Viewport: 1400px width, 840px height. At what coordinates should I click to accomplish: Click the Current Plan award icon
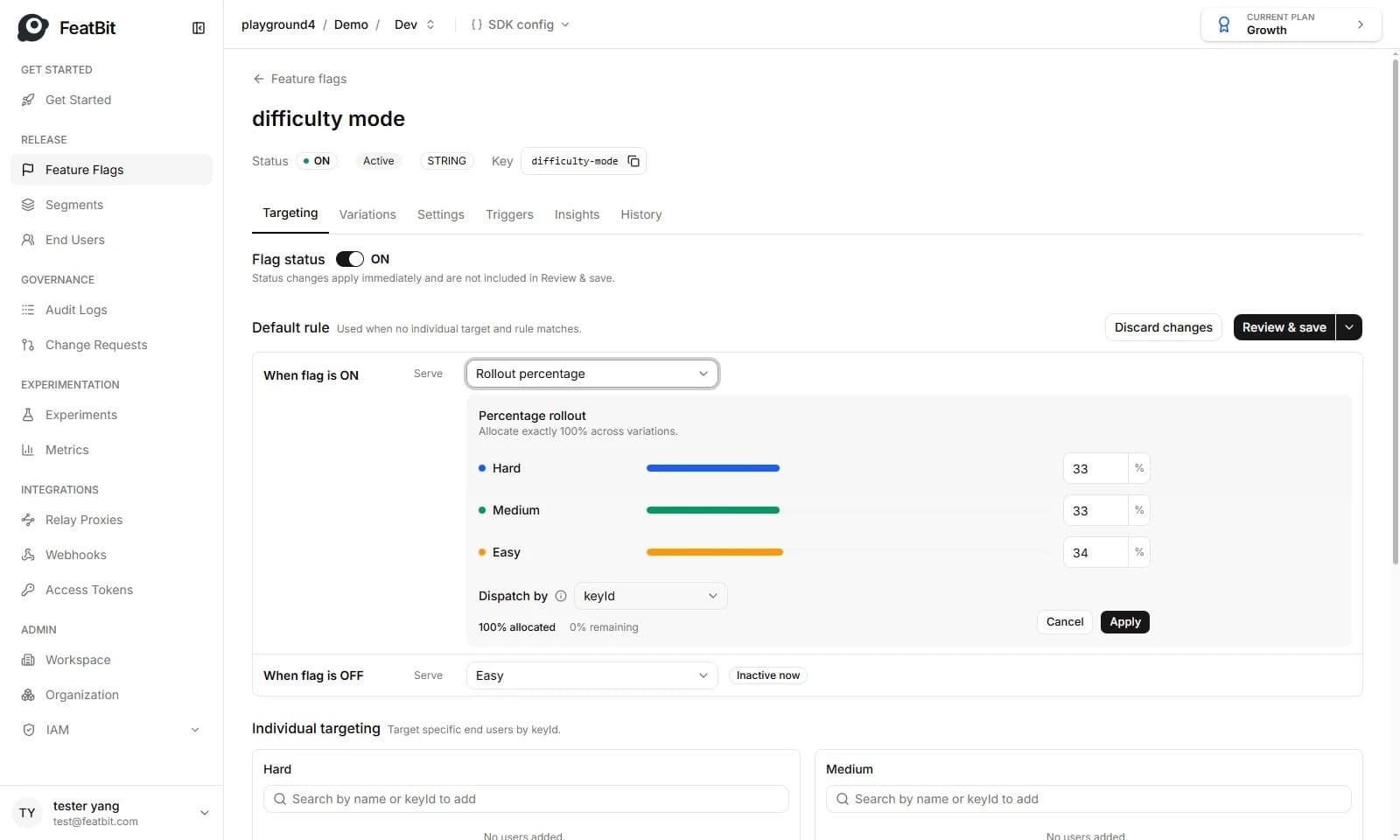(1224, 24)
